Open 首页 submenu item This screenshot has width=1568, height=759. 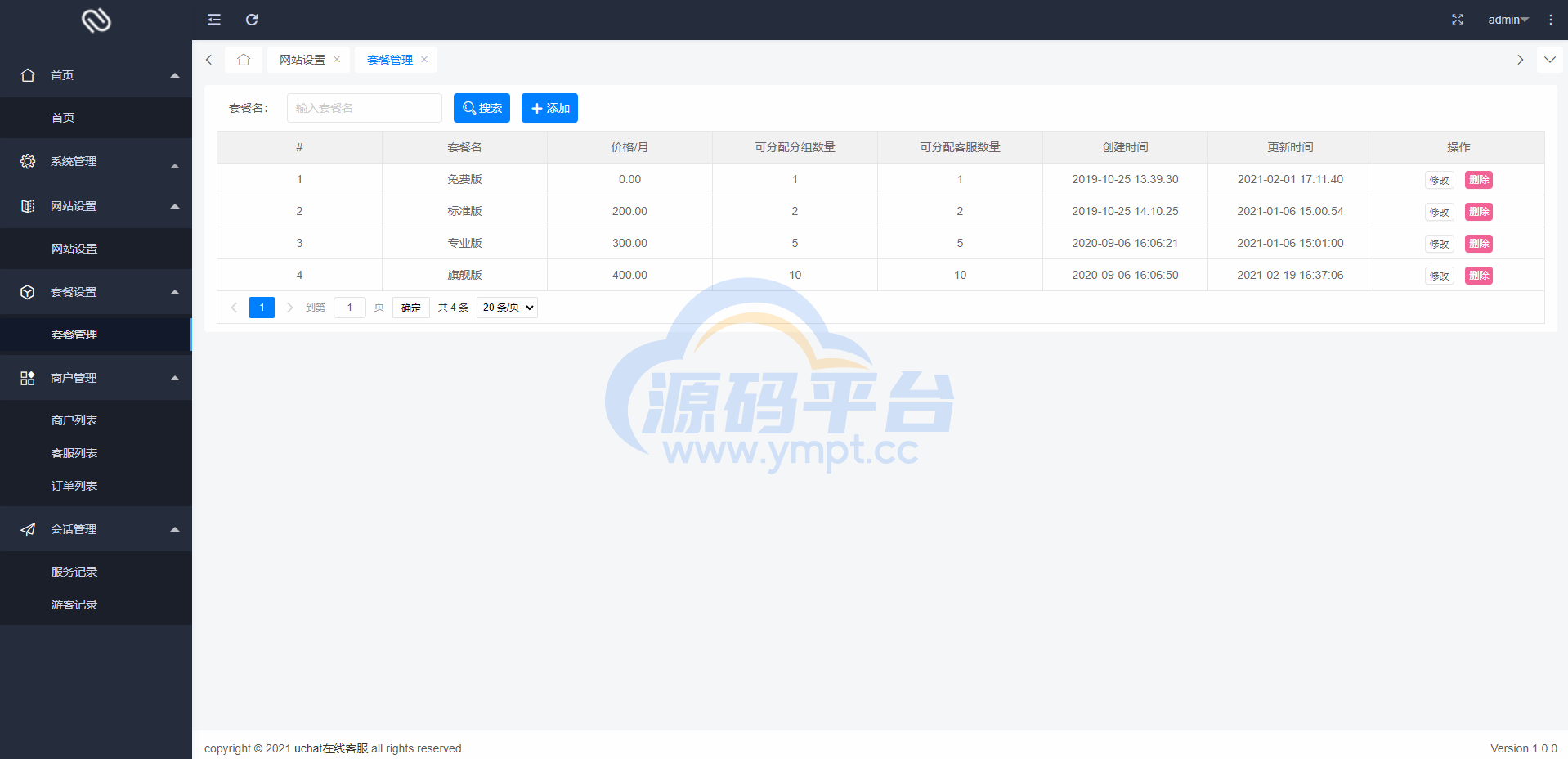coord(96,118)
